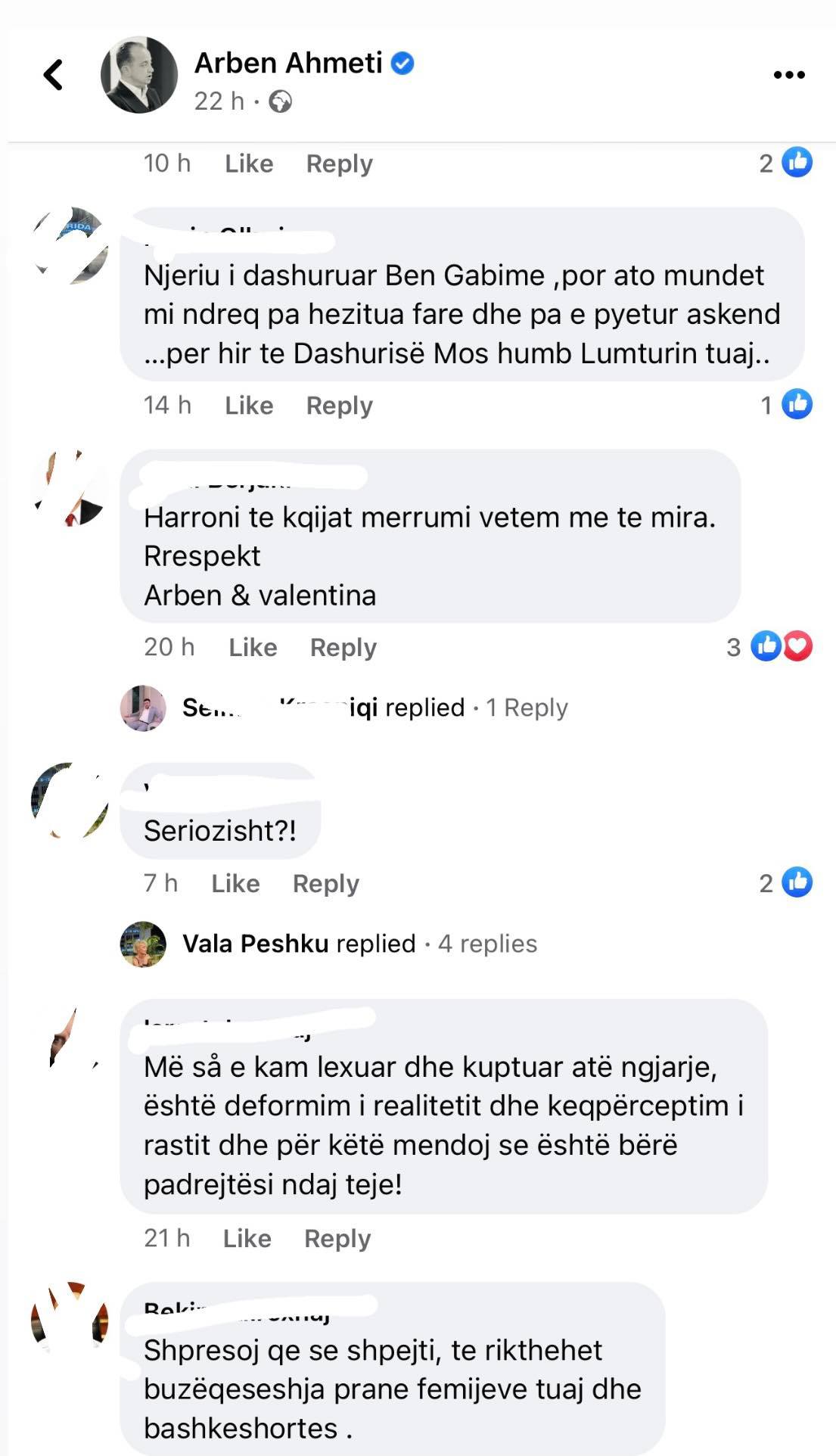This screenshot has width=836, height=1456.
Task: Tap the back arrow icon
Action: [54, 75]
